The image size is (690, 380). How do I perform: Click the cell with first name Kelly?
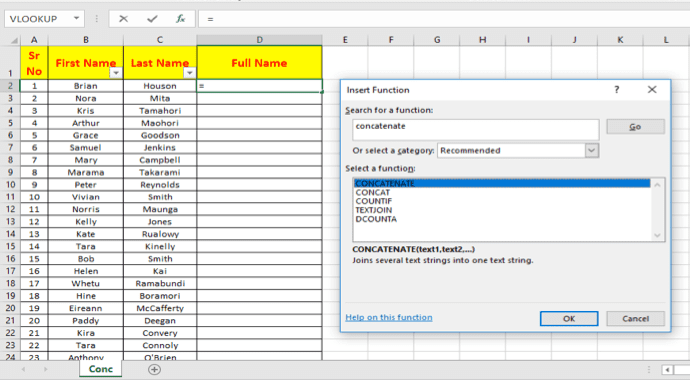pyautogui.click(x=86, y=222)
